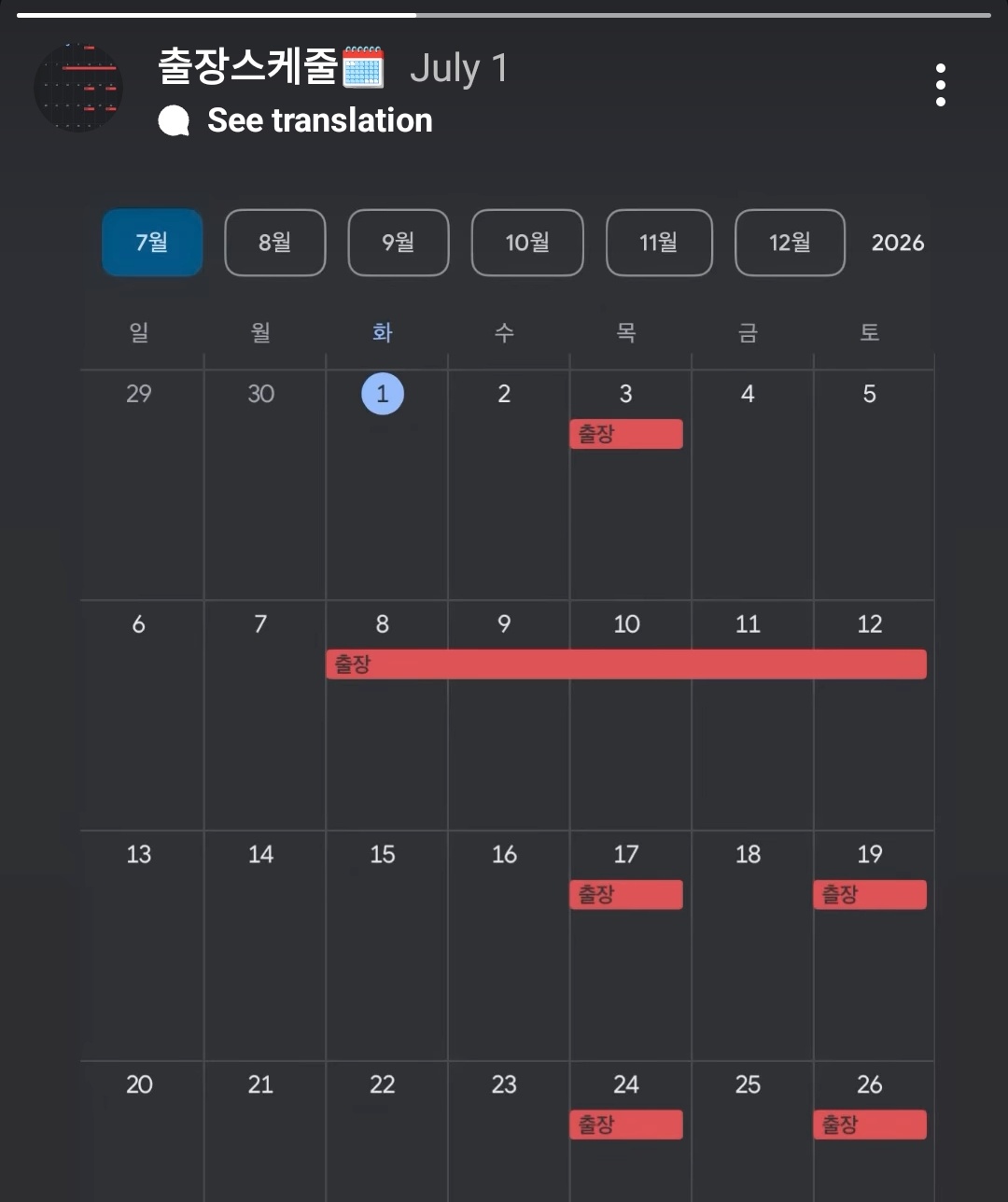Open the 11월 month tab
The width and height of the screenshot is (1008, 1202).
click(659, 243)
